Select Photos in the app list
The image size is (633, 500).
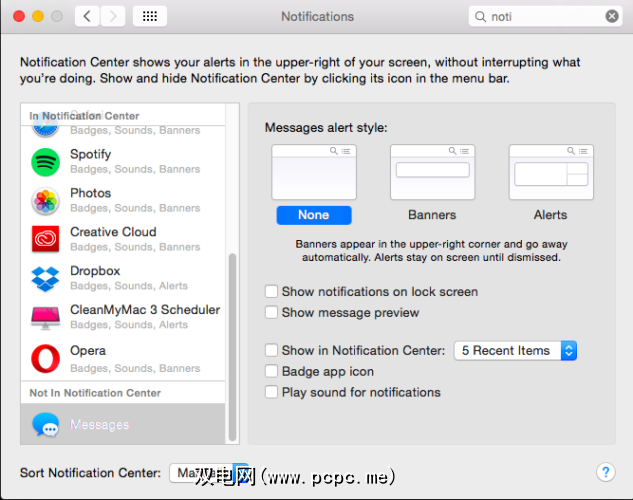[123, 201]
